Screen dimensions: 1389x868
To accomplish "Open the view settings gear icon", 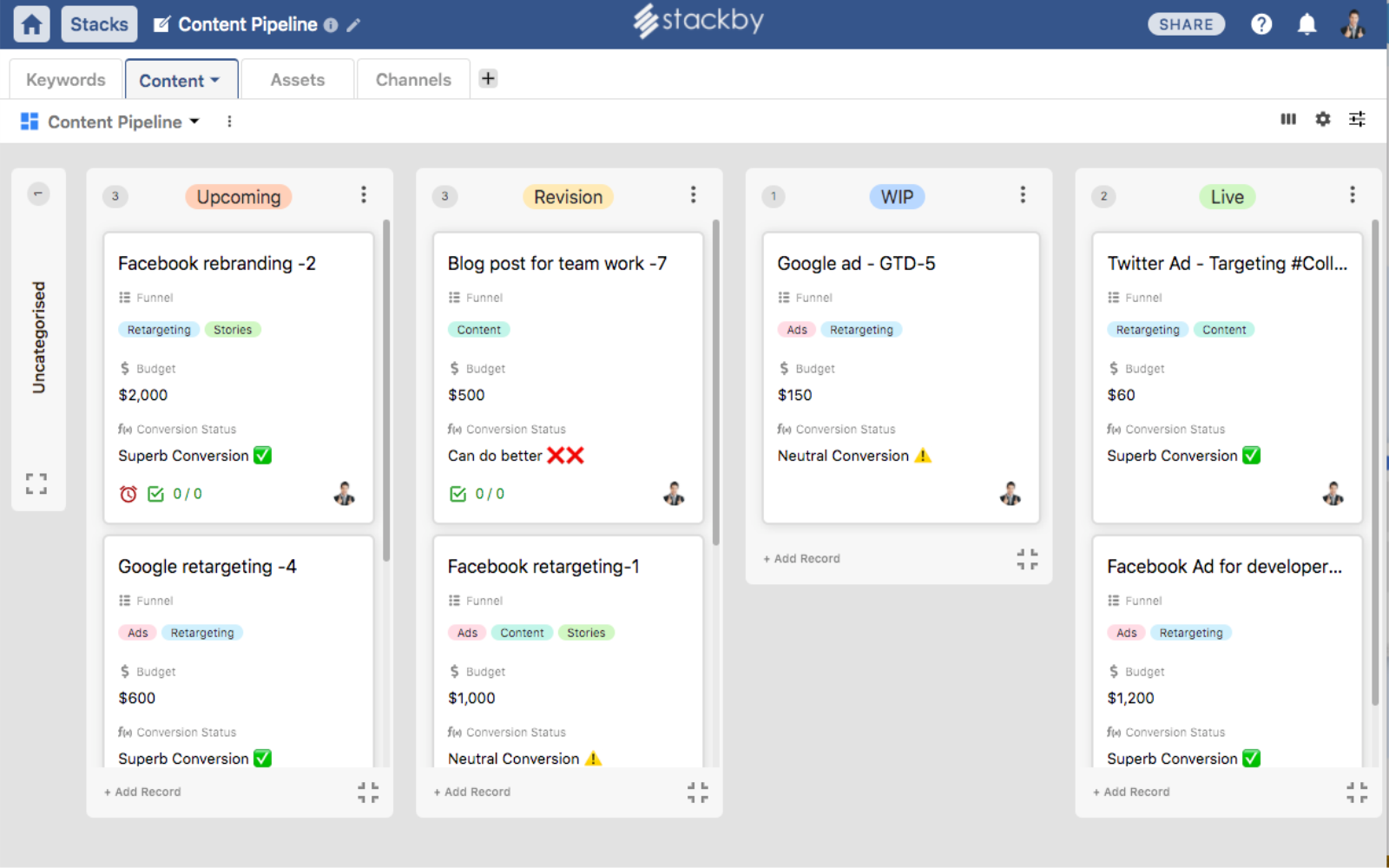I will point(1322,120).
